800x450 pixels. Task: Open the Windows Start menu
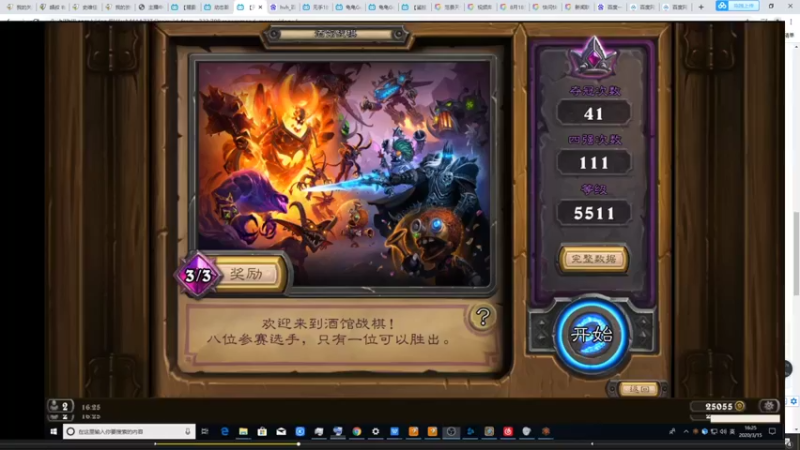54,432
